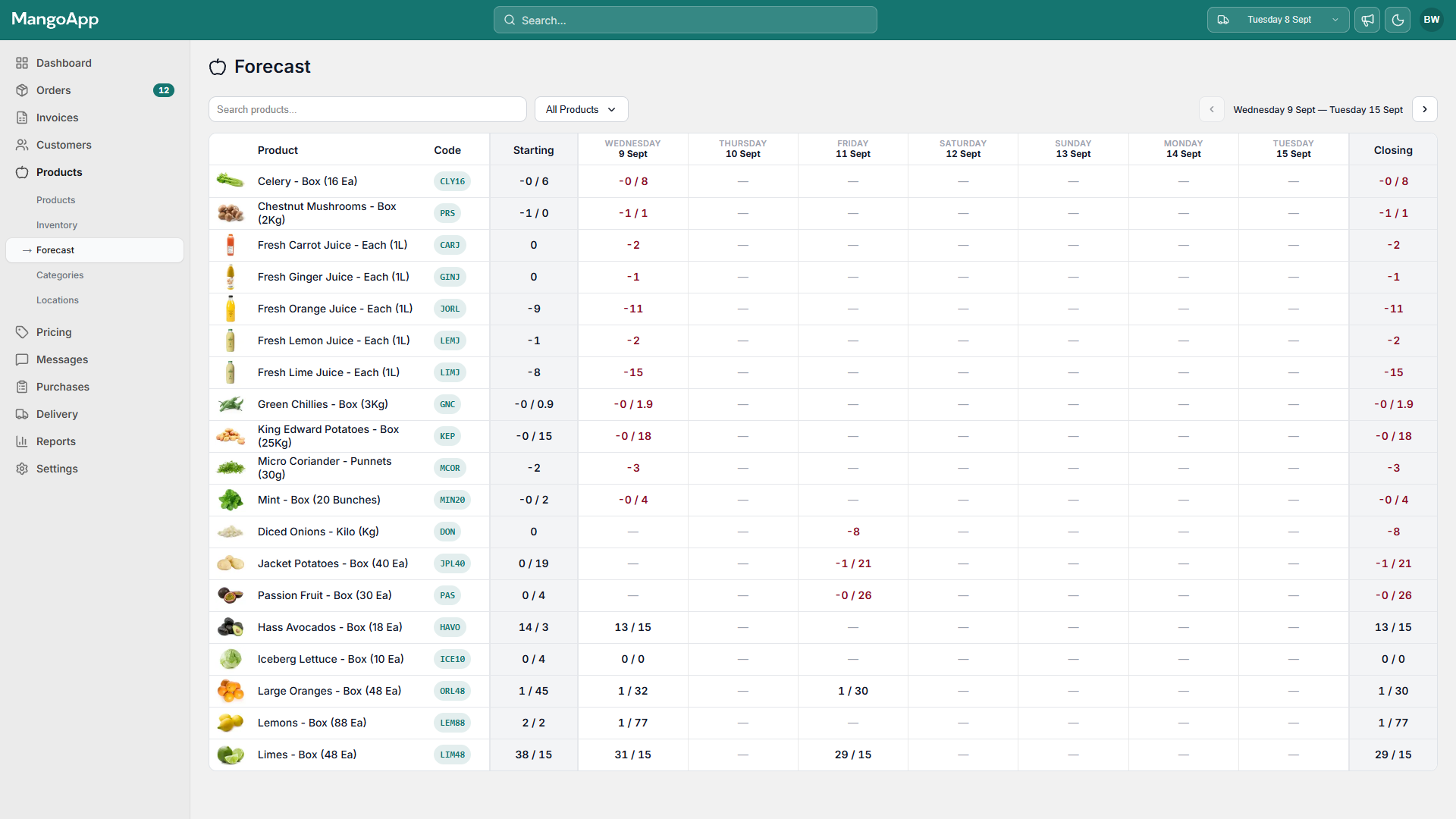Click the Orders box icon
This screenshot has height=819, width=1456.
pos(22,90)
